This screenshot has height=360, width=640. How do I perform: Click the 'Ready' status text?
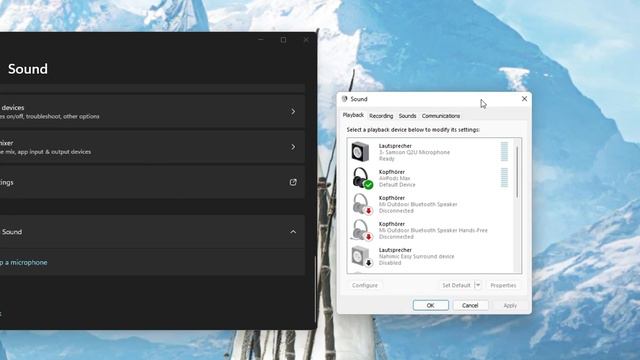[x=387, y=159]
